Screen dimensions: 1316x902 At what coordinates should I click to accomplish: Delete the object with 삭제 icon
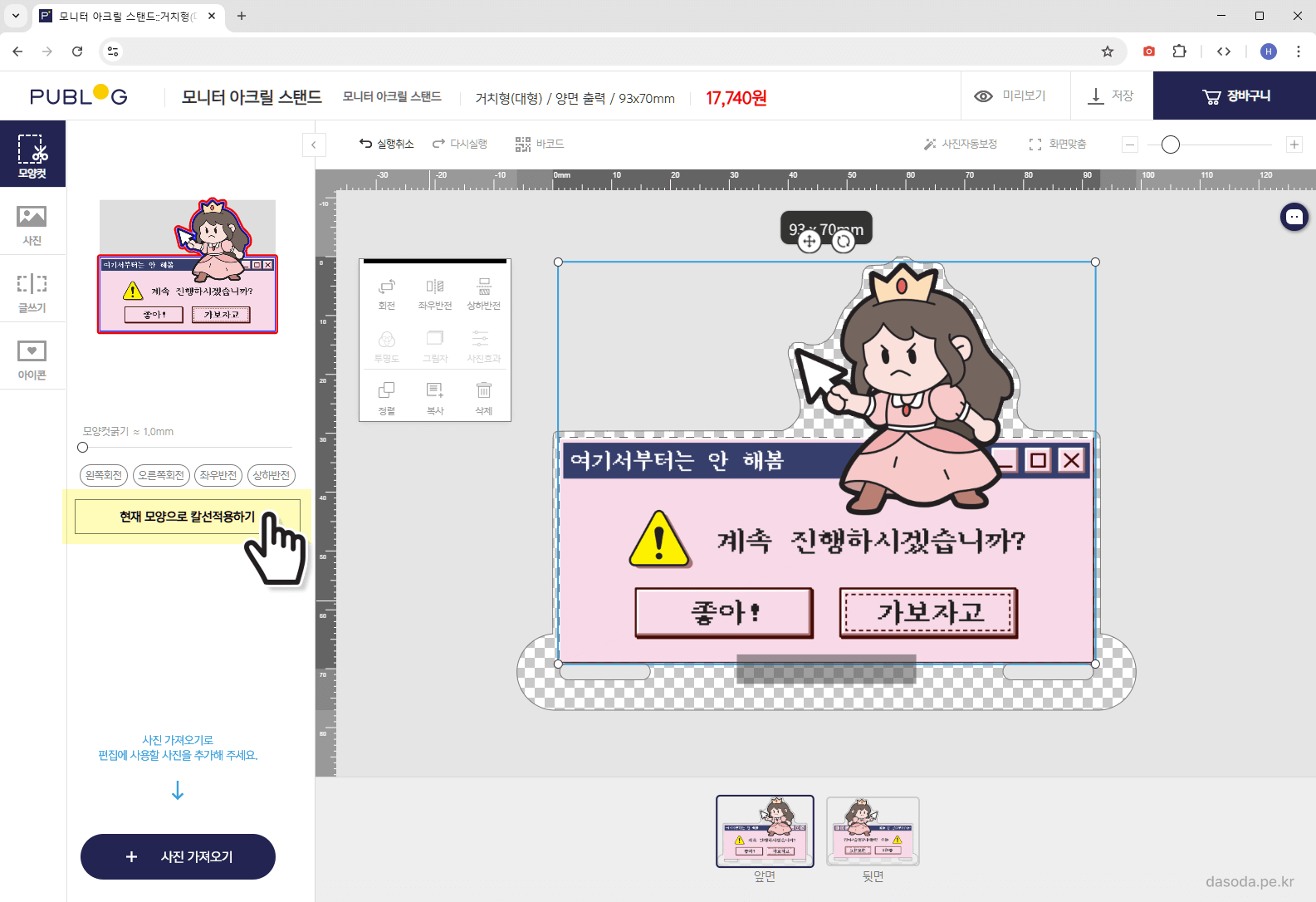click(484, 390)
